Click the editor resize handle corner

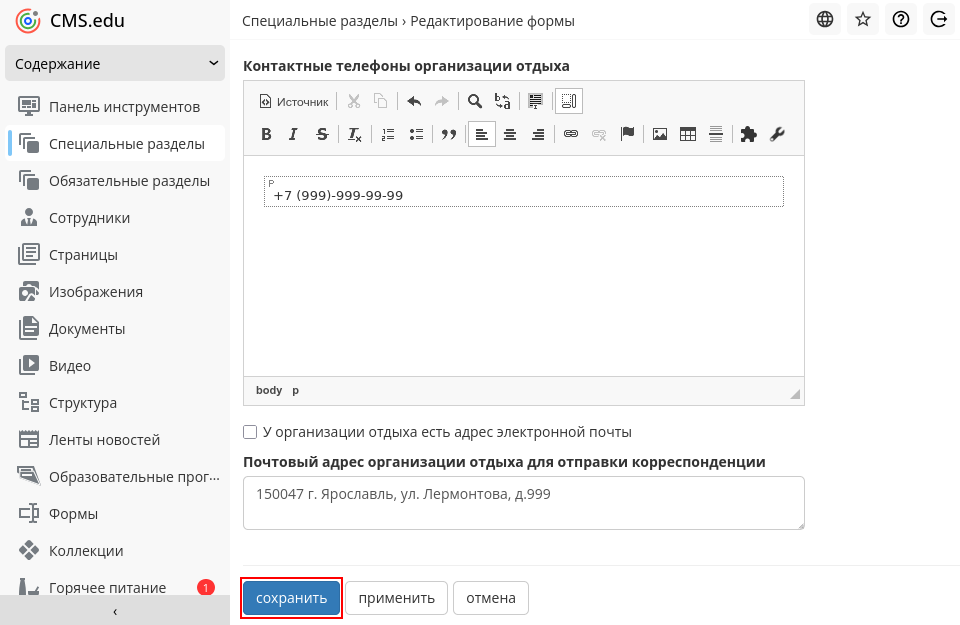click(x=795, y=394)
